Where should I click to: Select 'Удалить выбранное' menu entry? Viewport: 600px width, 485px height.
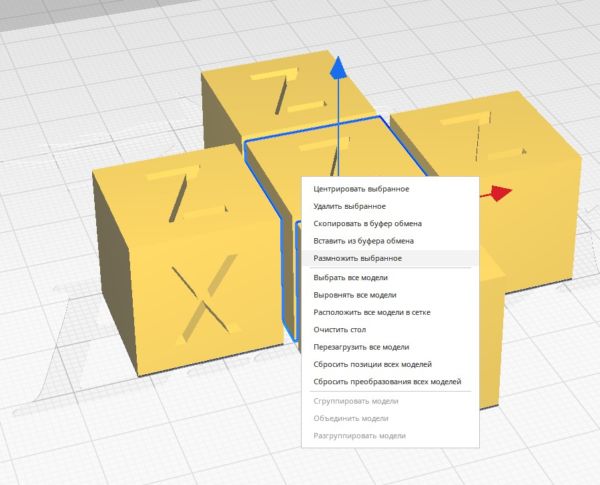pos(350,205)
